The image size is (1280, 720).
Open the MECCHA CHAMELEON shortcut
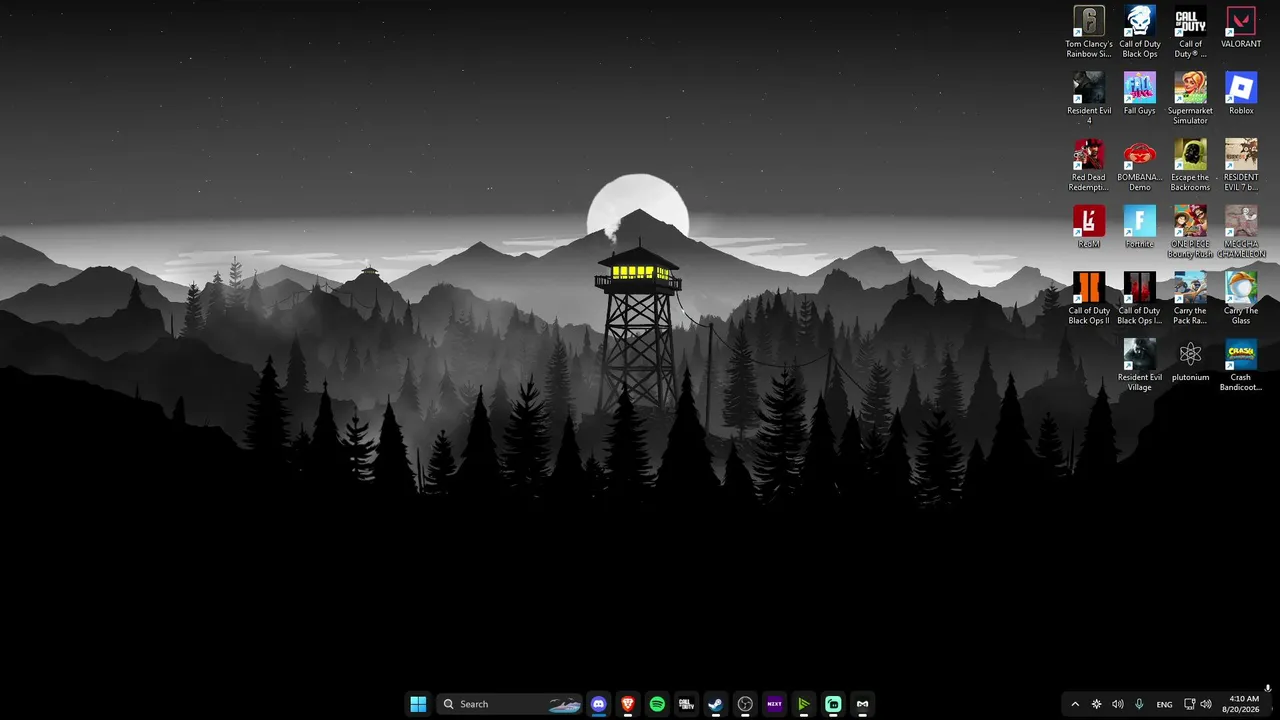(x=1241, y=232)
